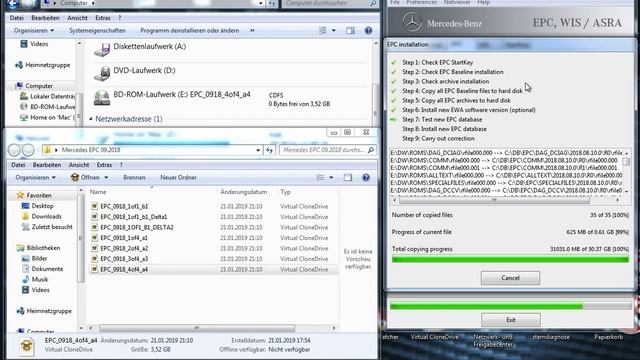Image resolution: width=640 pixels, height=360 pixels.
Task: Click file icon of EPC_0918_1of1_b1
Action: coord(94,207)
